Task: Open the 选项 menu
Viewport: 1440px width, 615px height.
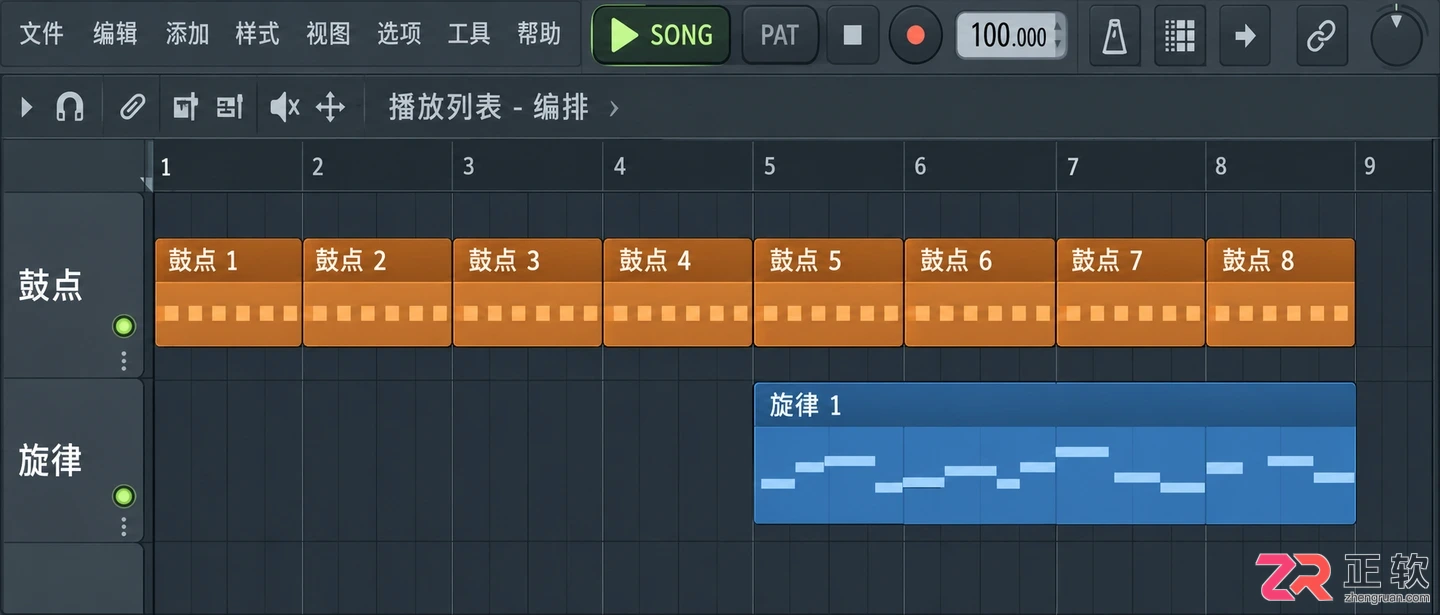Action: coord(399,34)
